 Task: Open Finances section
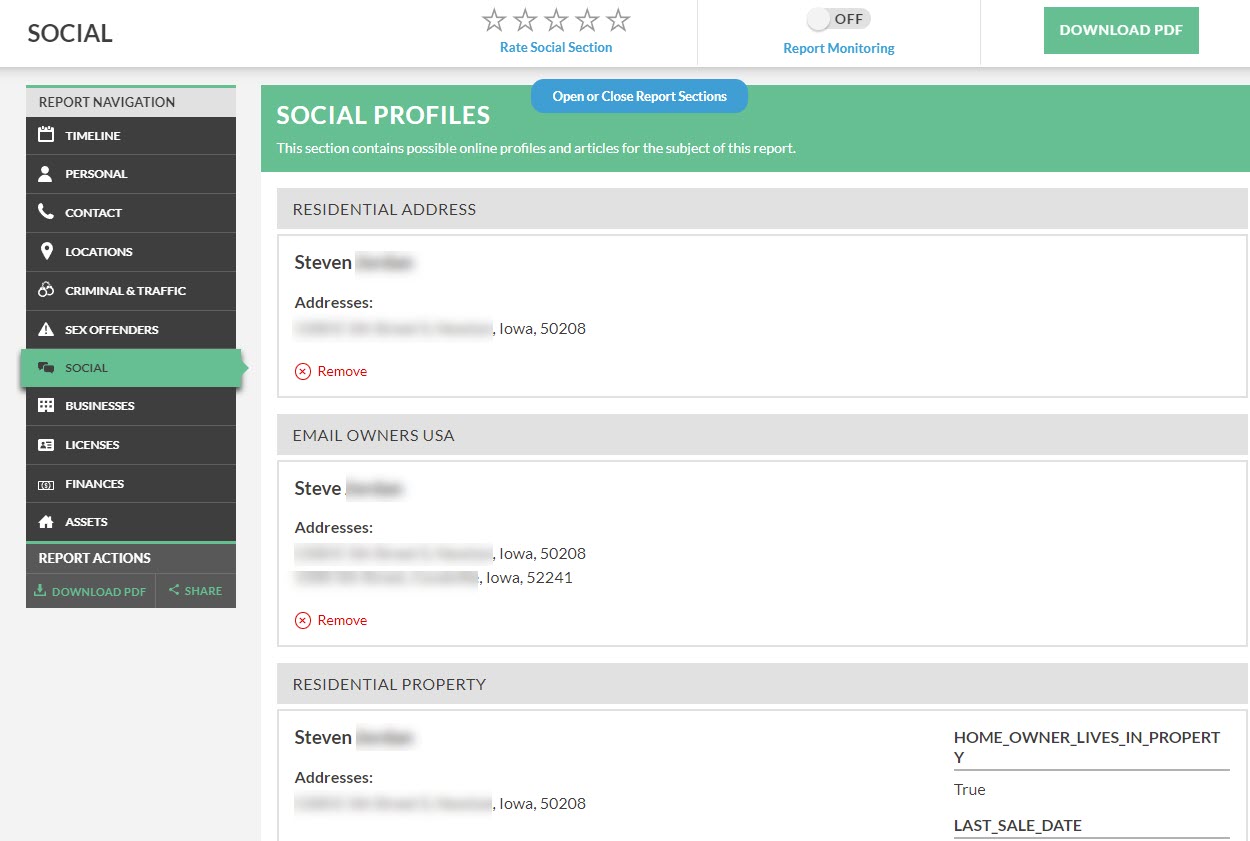pos(131,484)
